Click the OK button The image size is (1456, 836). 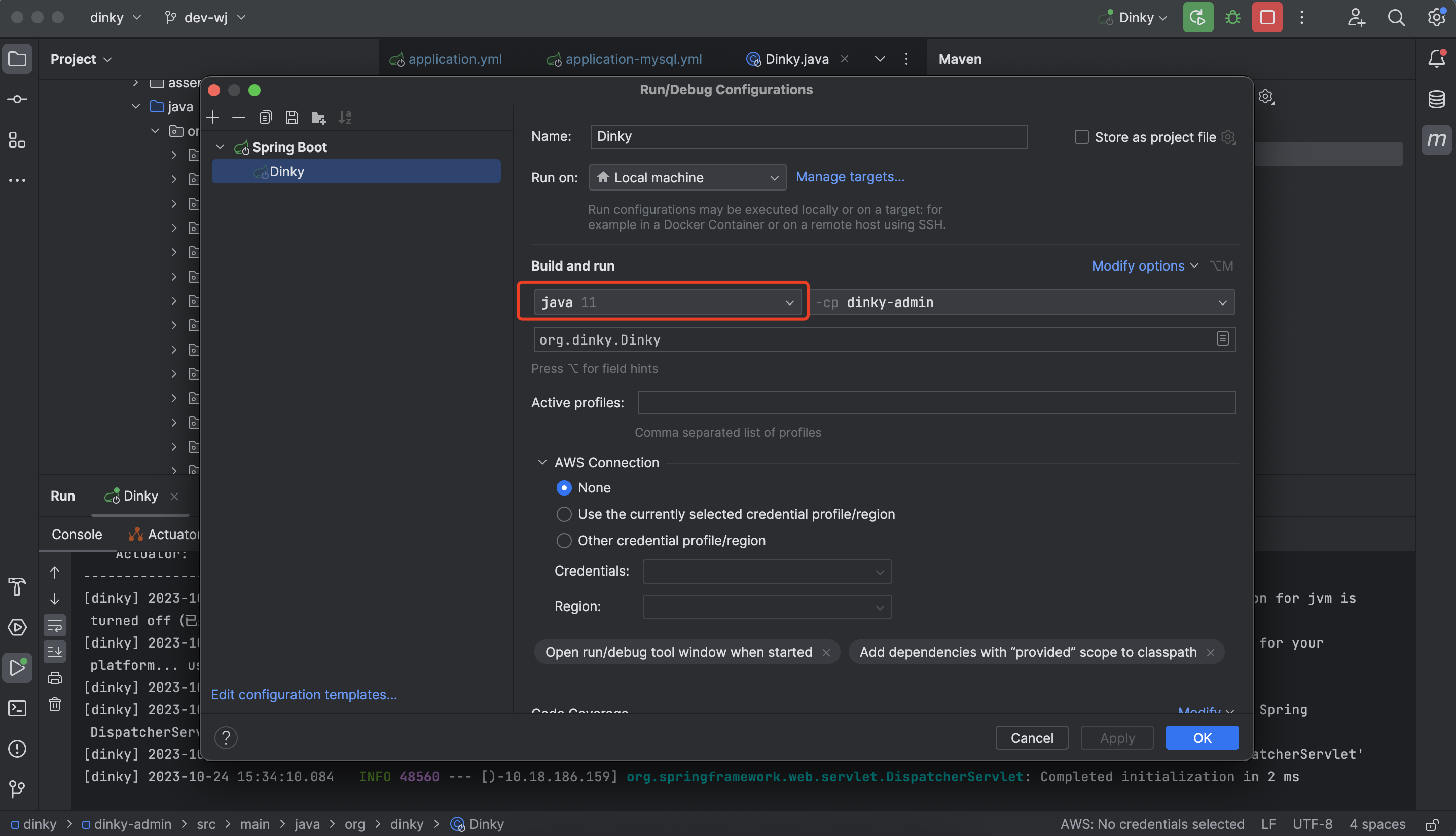tap(1202, 738)
